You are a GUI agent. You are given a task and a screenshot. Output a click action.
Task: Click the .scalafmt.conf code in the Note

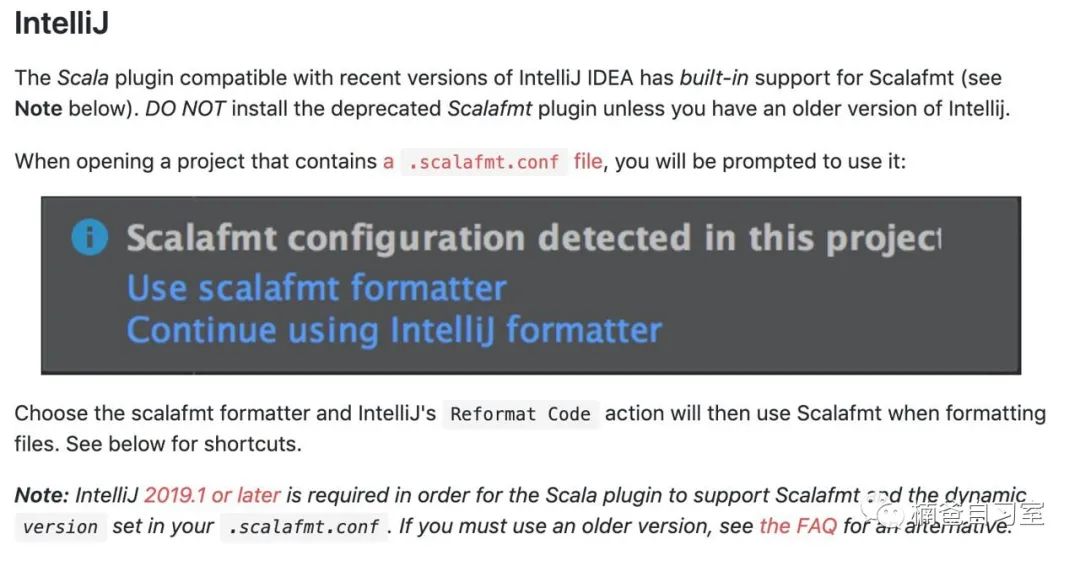click(304, 527)
